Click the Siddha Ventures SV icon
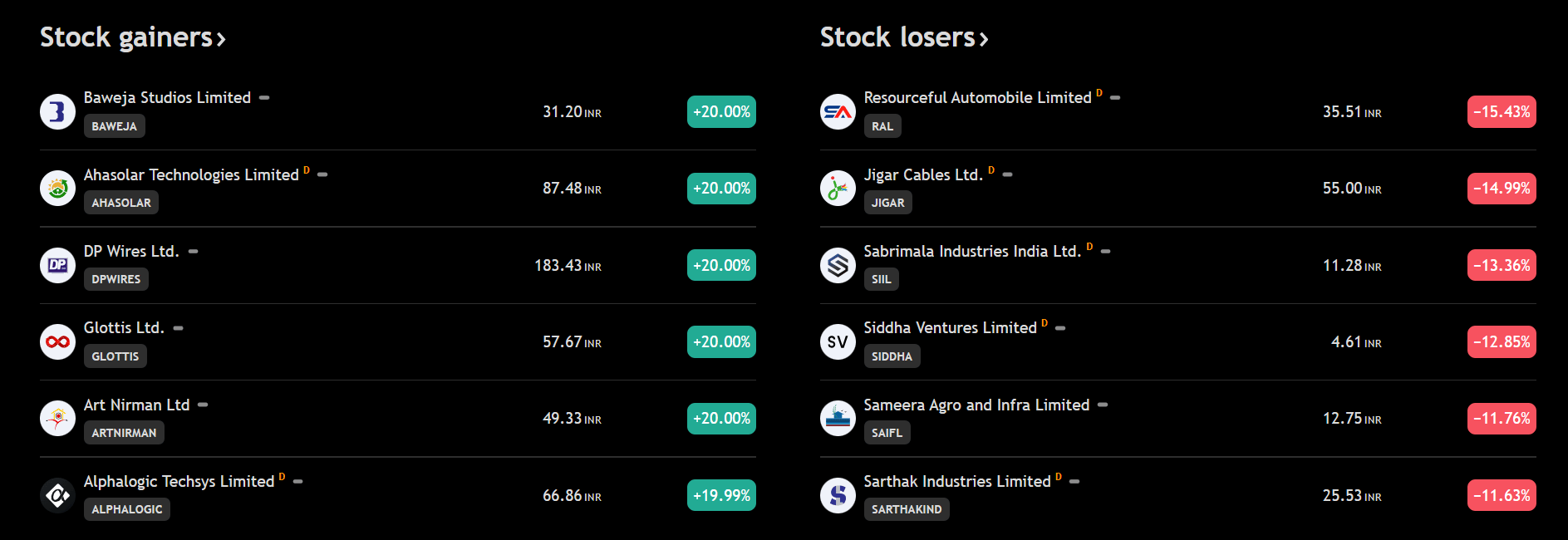This screenshot has height=540, width=1568. click(838, 341)
